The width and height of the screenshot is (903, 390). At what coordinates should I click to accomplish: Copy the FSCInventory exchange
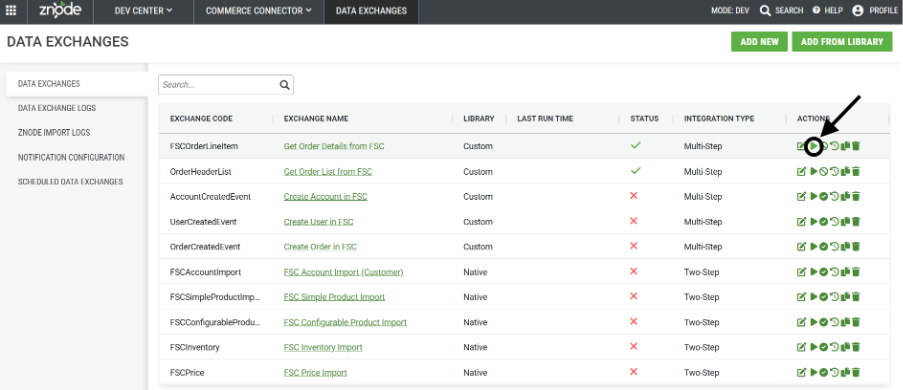845,347
